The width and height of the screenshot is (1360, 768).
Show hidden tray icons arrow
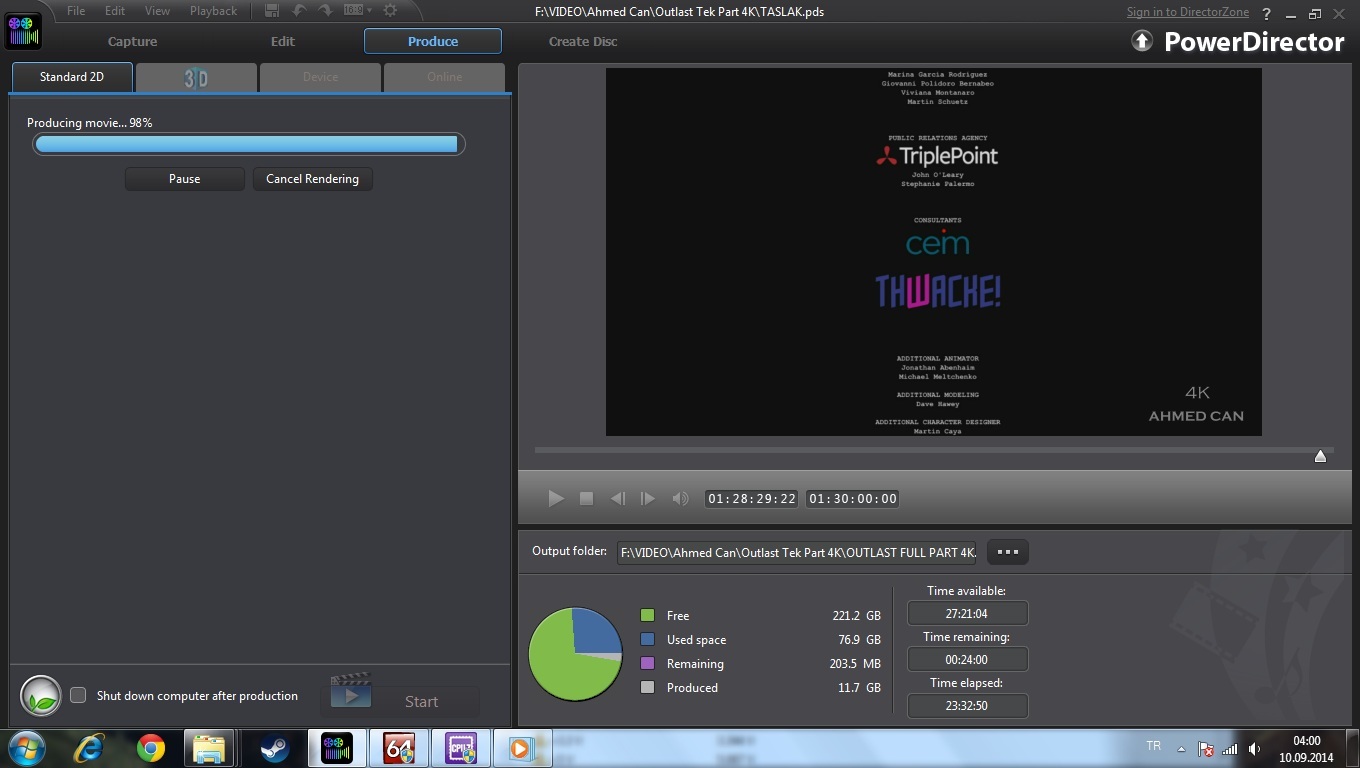click(x=1181, y=748)
